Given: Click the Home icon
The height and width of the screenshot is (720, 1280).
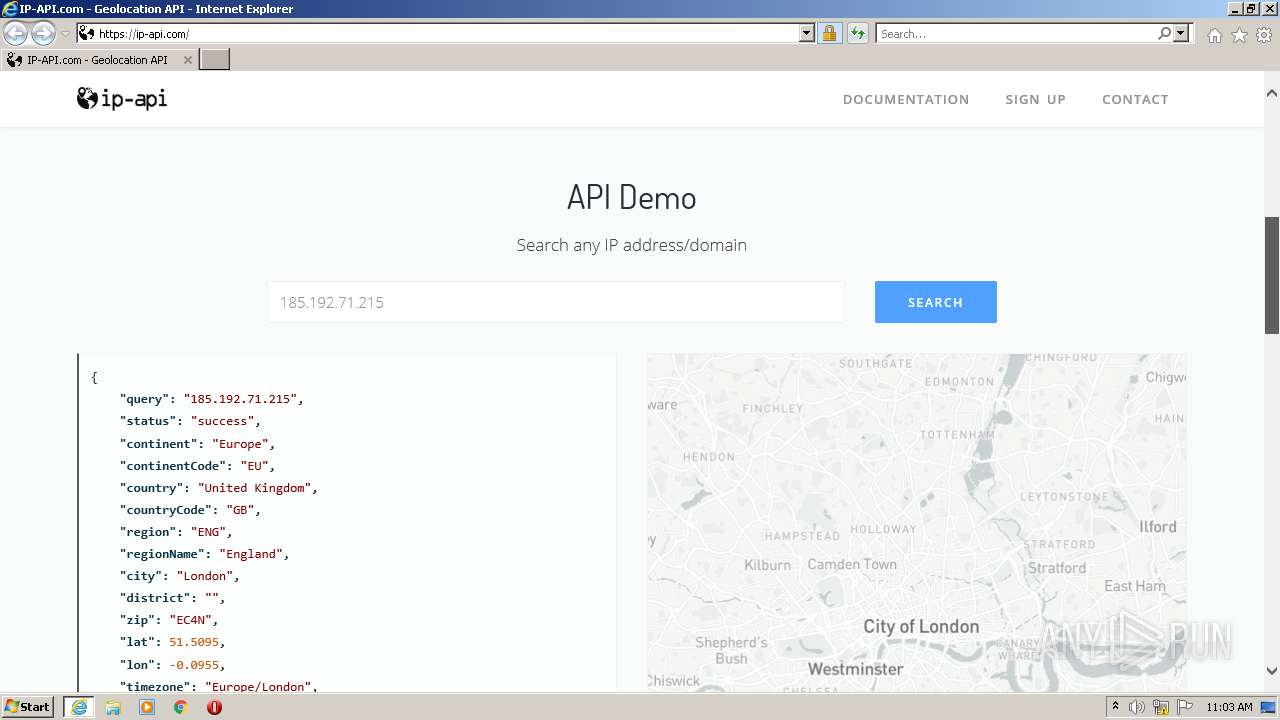Looking at the screenshot, I should [x=1214, y=35].
